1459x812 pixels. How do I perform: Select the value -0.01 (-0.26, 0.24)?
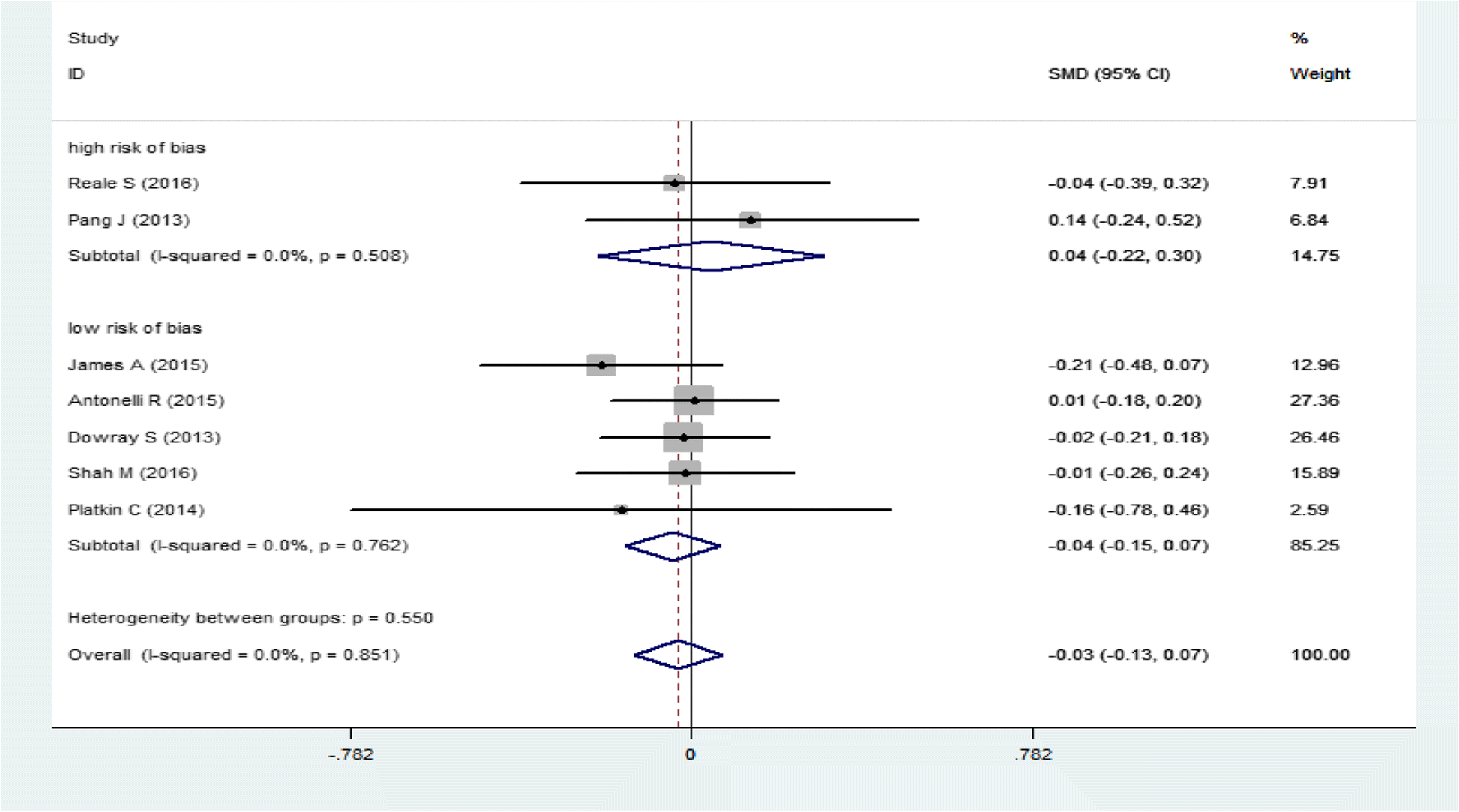[1128, 473]
